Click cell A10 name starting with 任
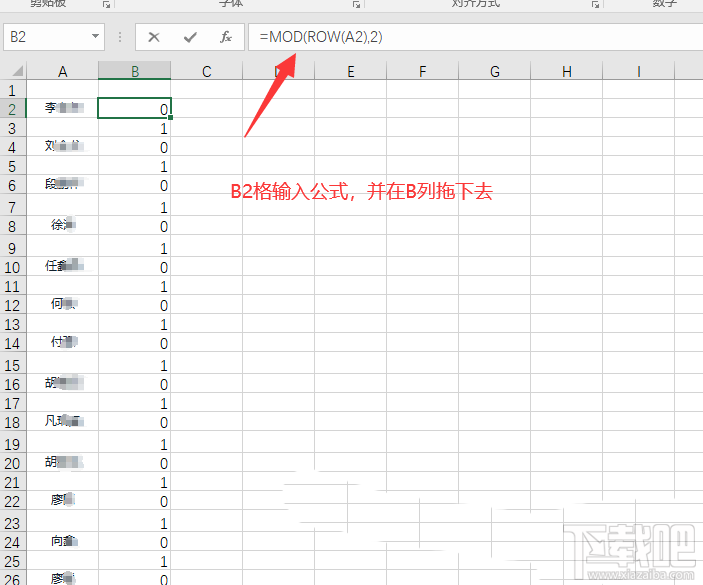The image size is (703, 585). 62,267
